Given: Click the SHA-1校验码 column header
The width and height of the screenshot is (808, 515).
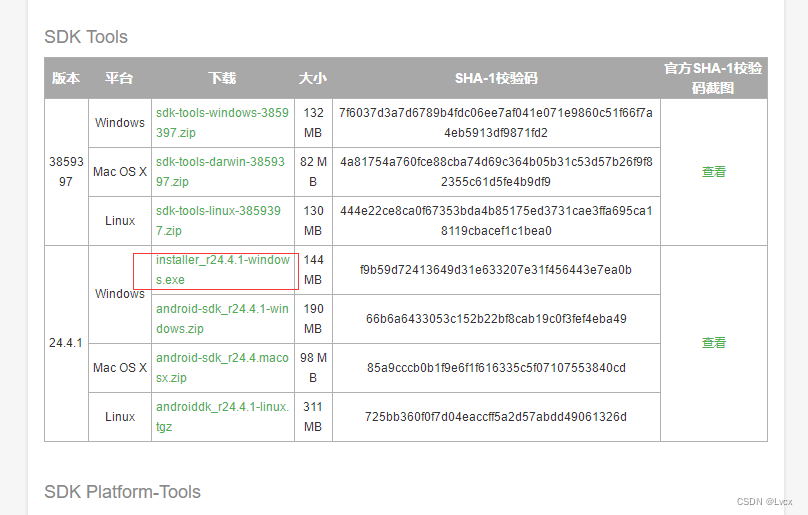Looking at the screenshot, I should [496, 78].
